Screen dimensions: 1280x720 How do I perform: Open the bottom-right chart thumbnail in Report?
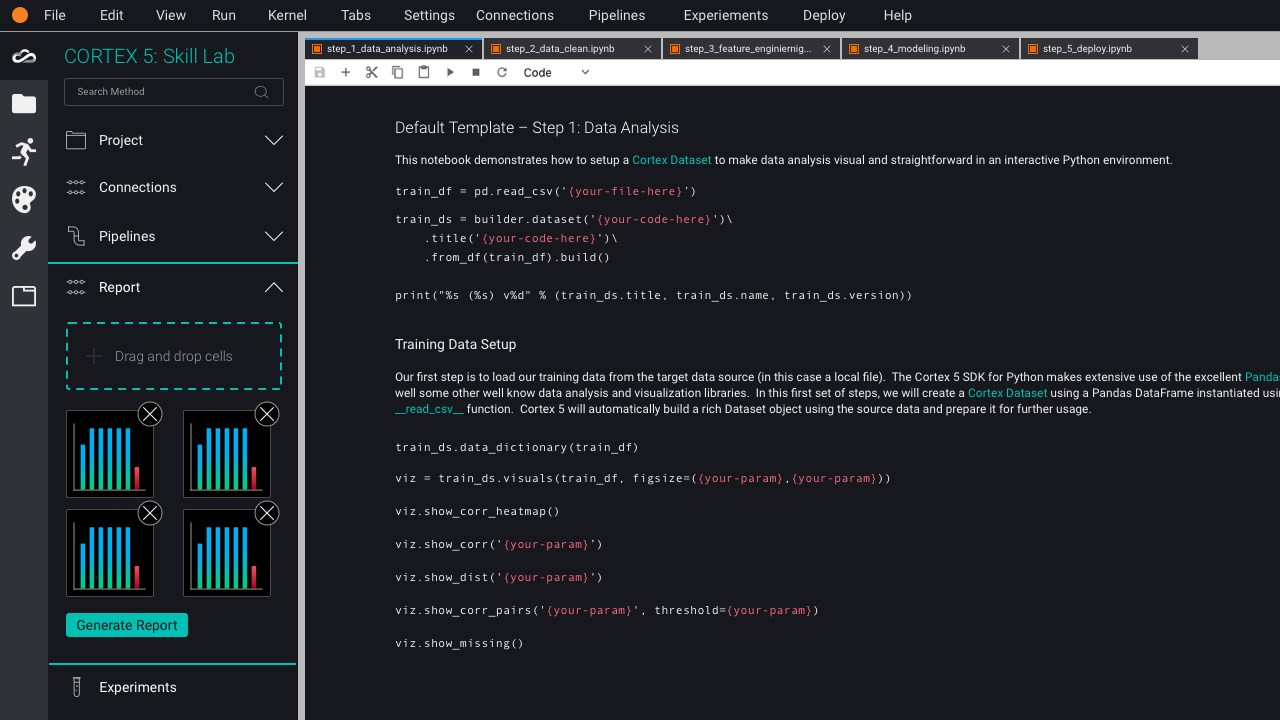point(227,553)
